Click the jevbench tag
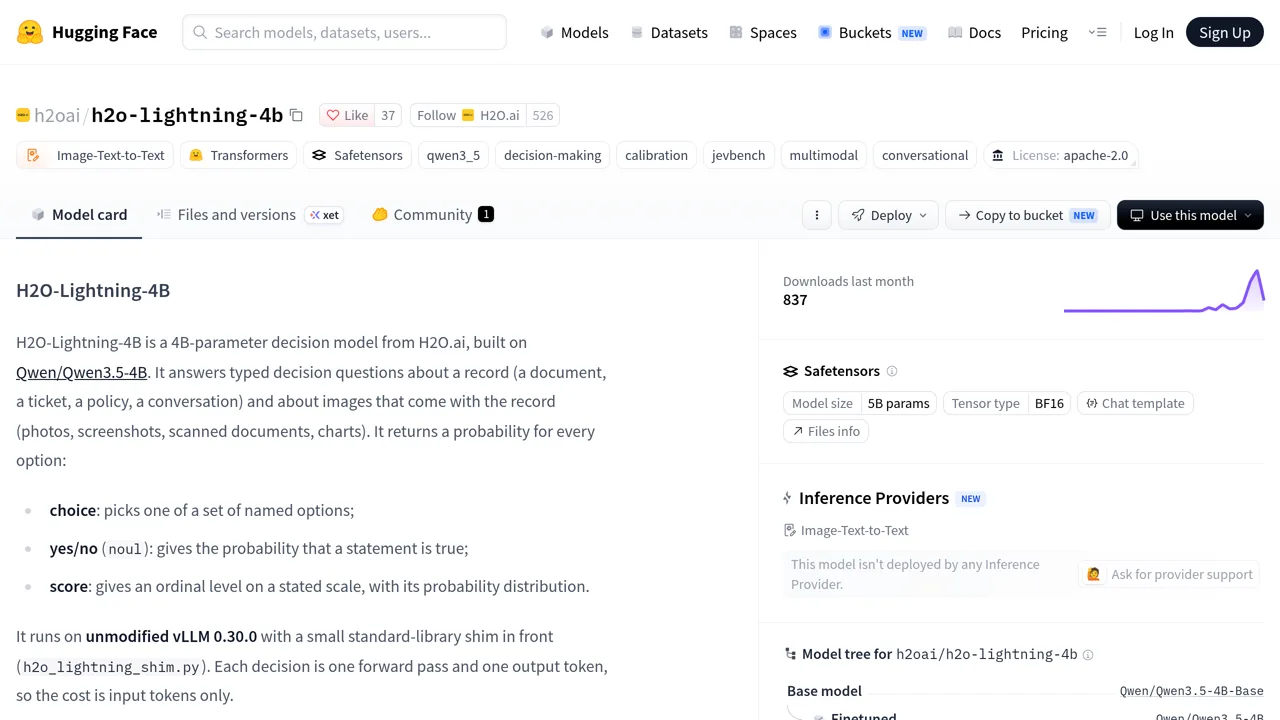Screen dimensions: 1280x720 tap(738, 155)
